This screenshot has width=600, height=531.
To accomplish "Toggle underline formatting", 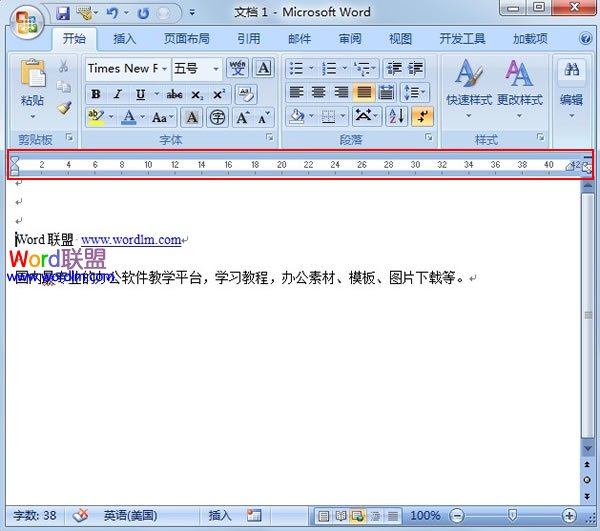I will [140, 94].
